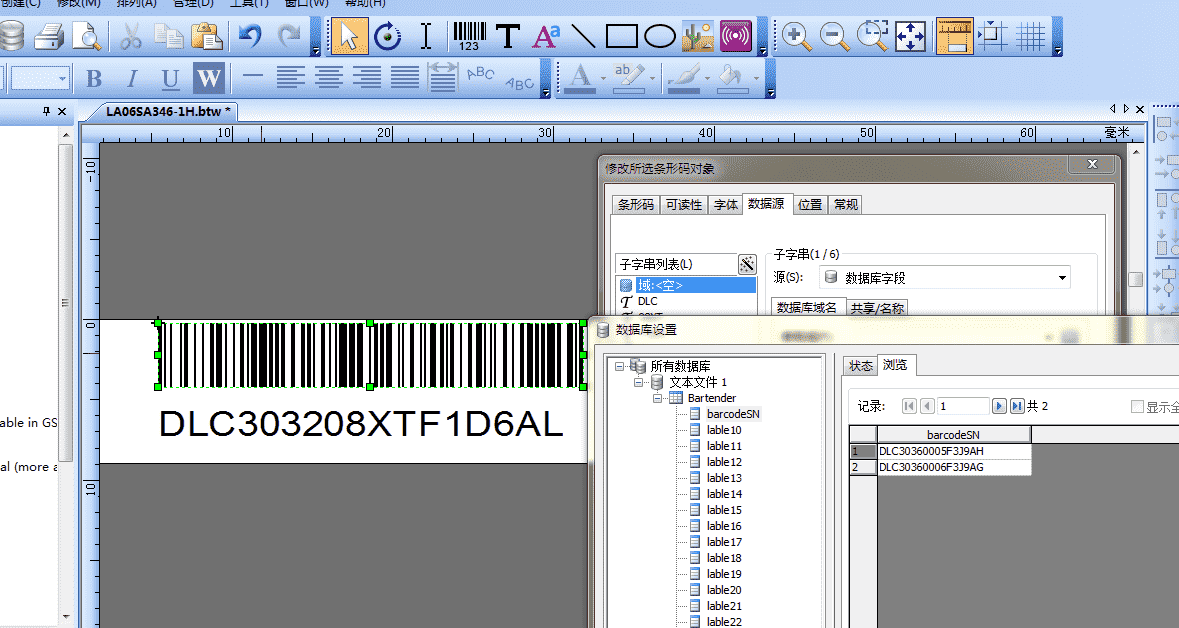Click the fill bucket color swatch
Viewport: 1179px width, 628px height.
click(732, 91)
